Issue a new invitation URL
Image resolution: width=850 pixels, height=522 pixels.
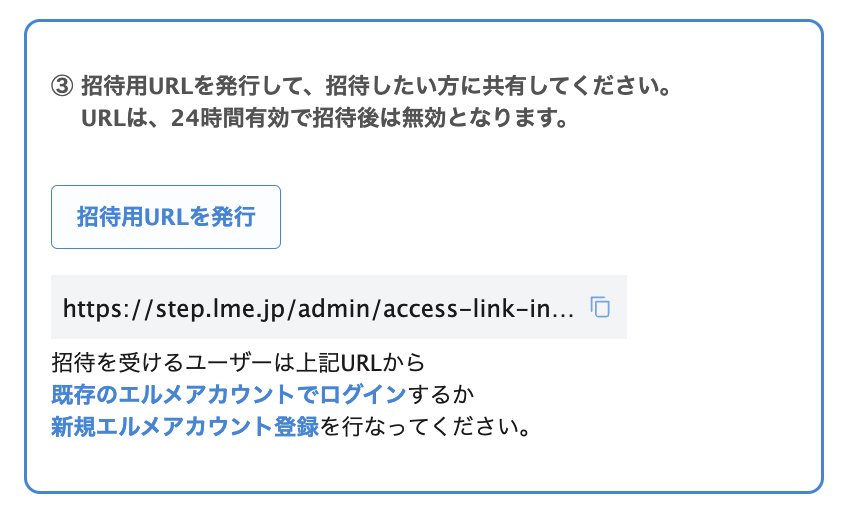166,217
